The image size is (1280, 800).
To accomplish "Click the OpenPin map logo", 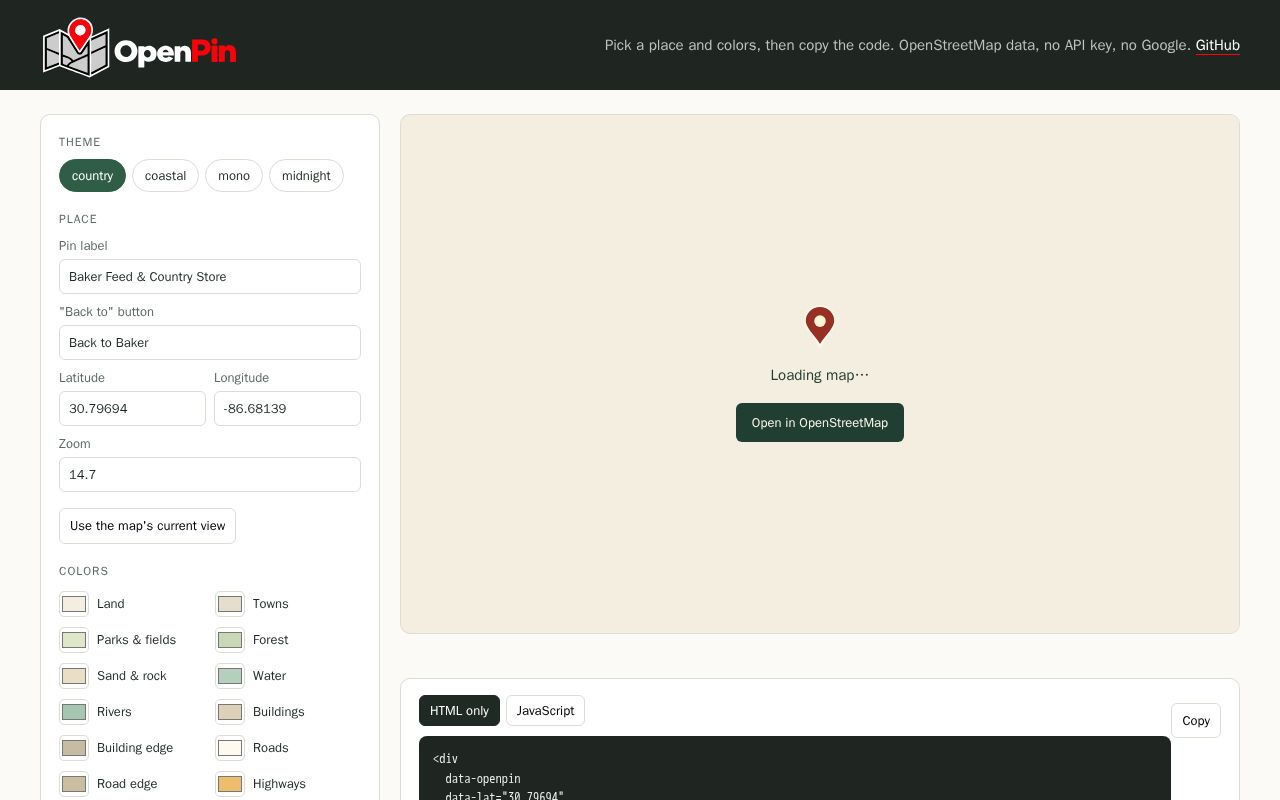I will (x=139, y=47).
